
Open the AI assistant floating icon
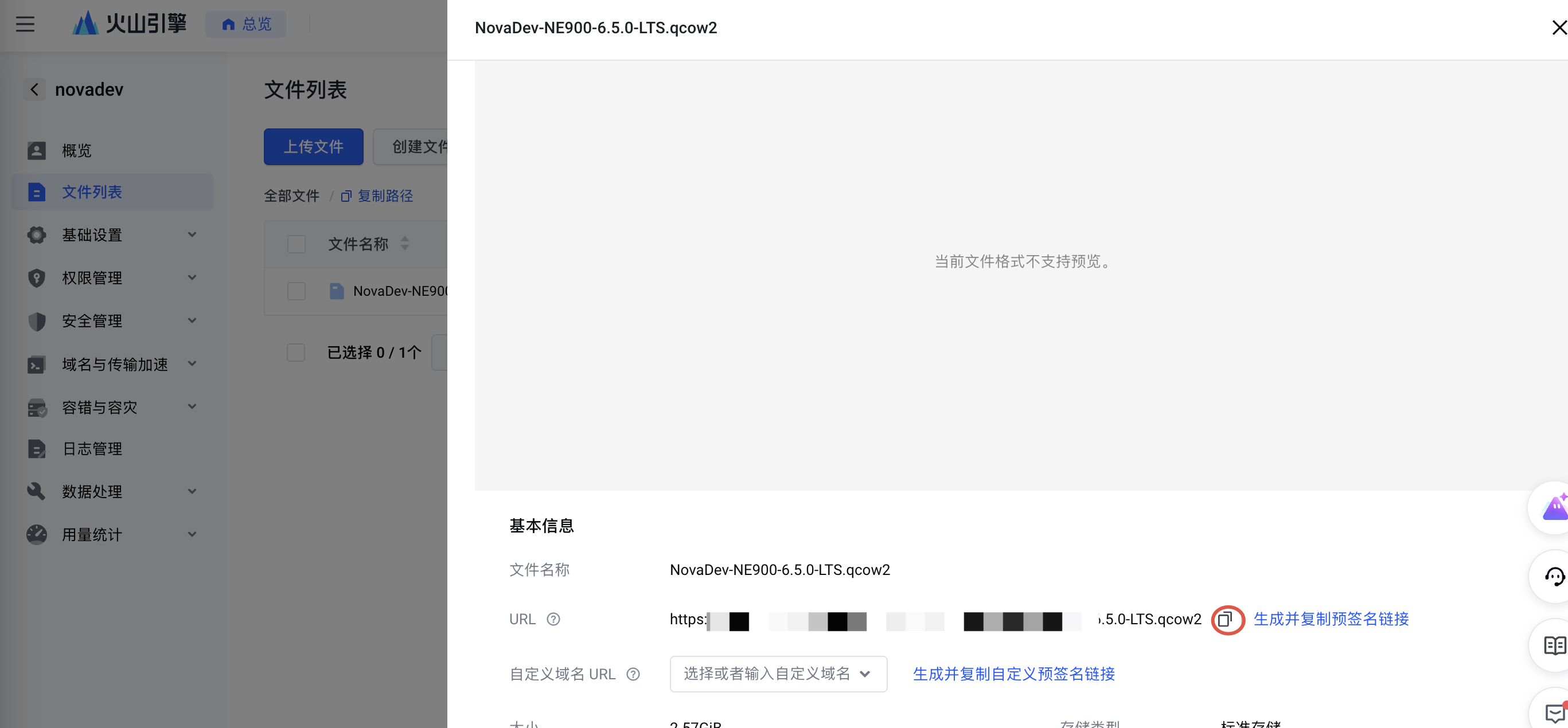click(1554, 507)
